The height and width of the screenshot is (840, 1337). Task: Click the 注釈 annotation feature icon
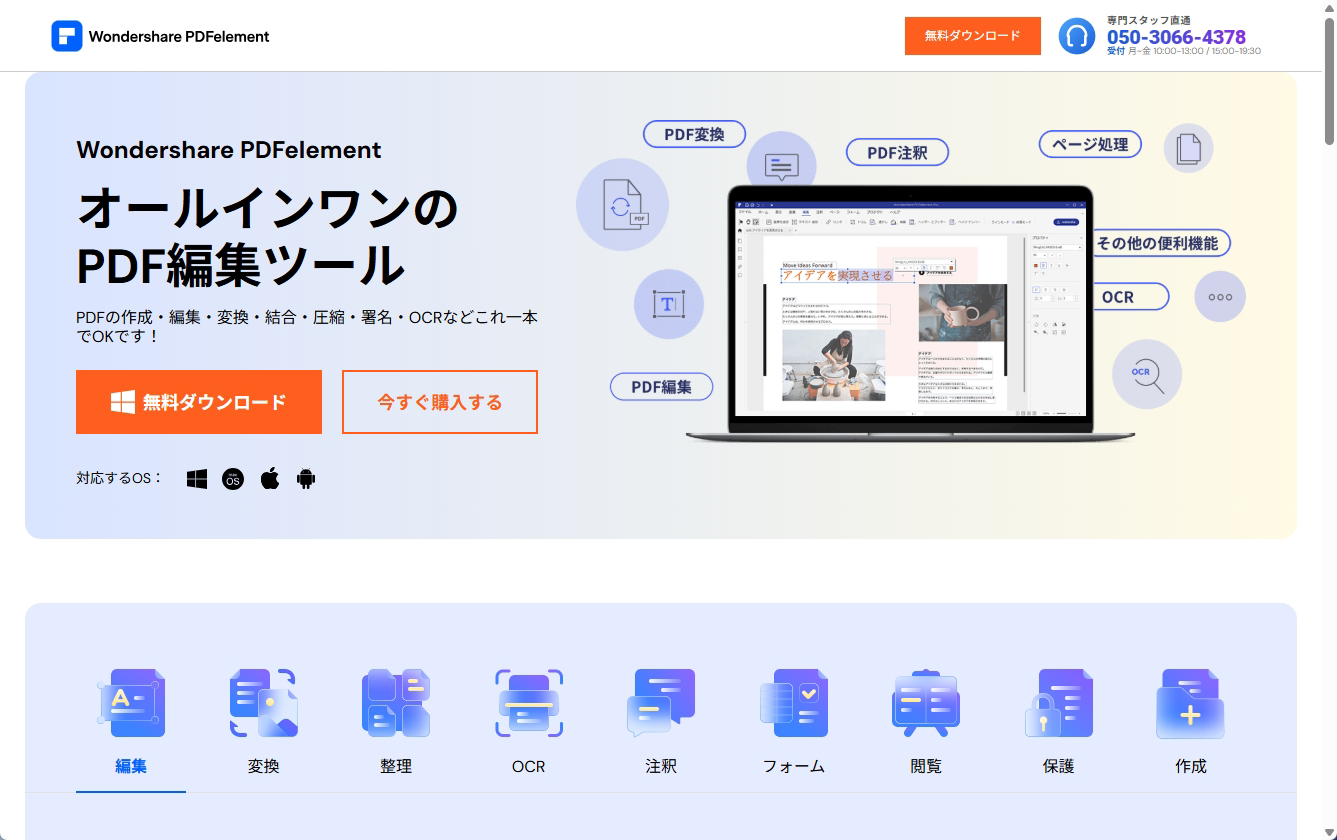click(x=661, y=703)
